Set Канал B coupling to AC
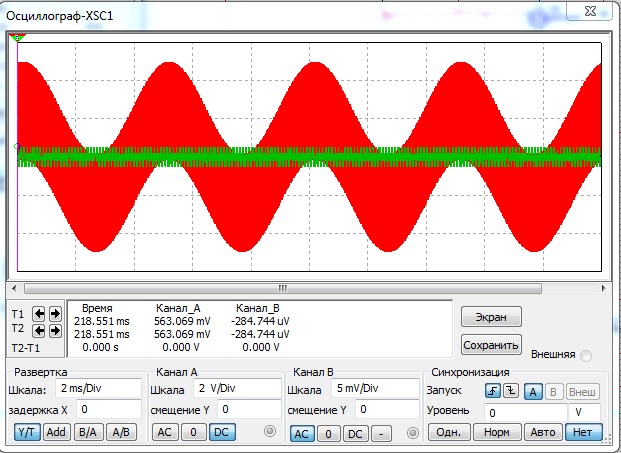Image resolution: width=621 pixels, height=453 pixels. [x=302, y=434]
